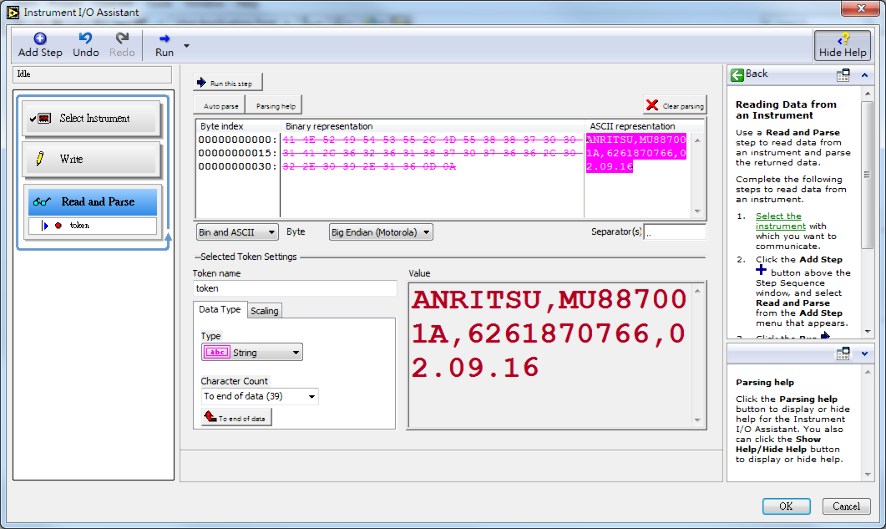Open the String type dropdown
Screen dimensions: 886x529
click(251, 352)
